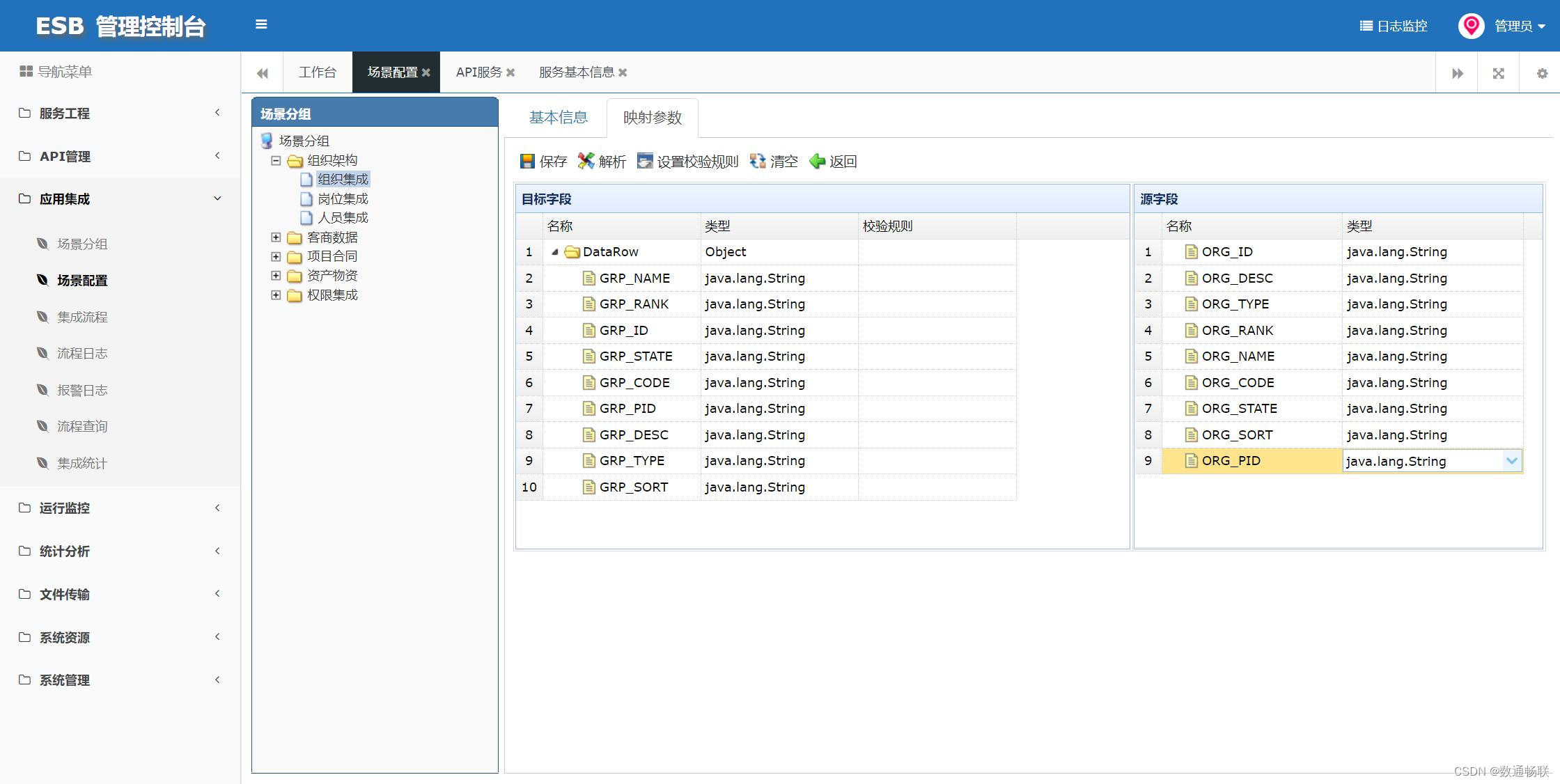
Task: Click the Save (保存) toolbar icon
Action: tap(527, 162)
